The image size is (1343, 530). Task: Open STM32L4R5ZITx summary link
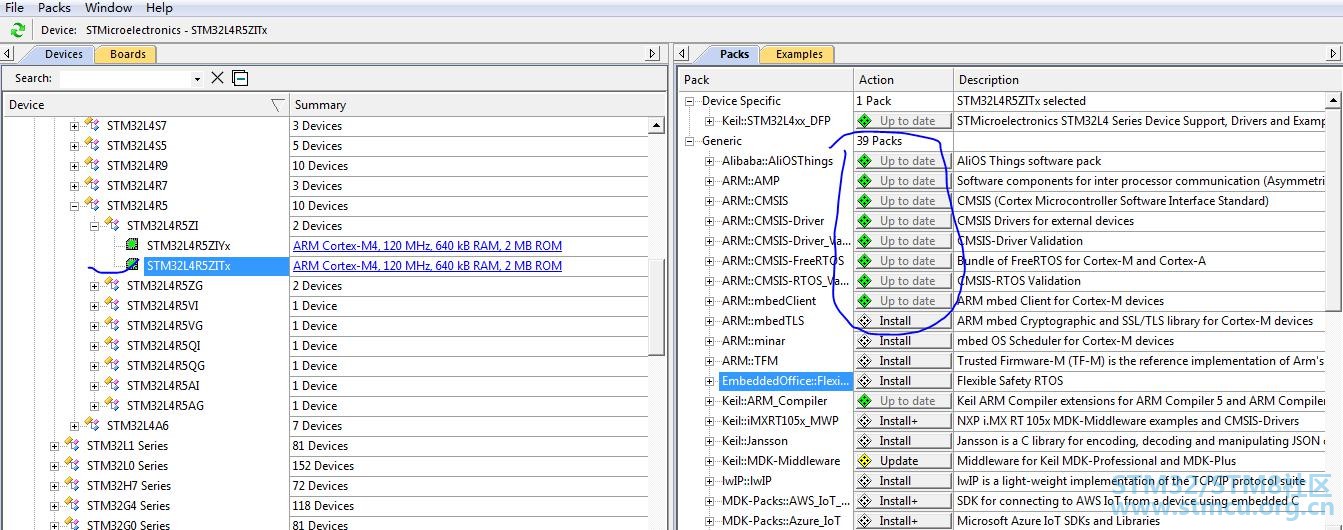pyautogui.click(x=427, y=266)
